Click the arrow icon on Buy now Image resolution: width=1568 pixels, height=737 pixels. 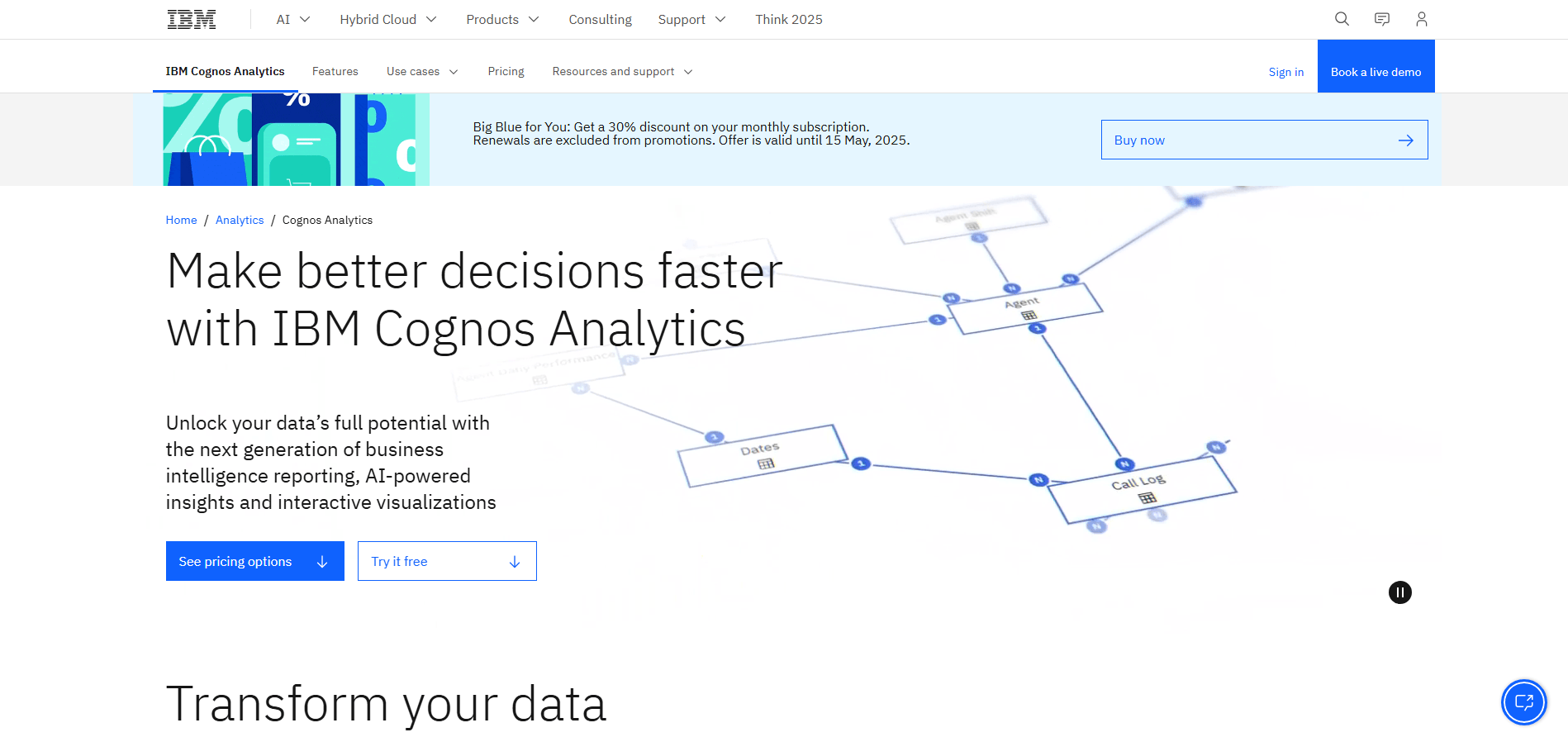[1405, 140]
